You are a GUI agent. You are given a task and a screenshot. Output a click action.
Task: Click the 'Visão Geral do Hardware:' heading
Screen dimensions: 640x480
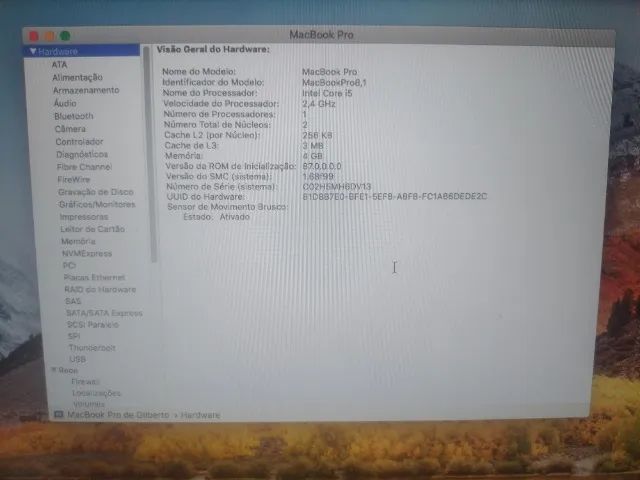point(213,49)
